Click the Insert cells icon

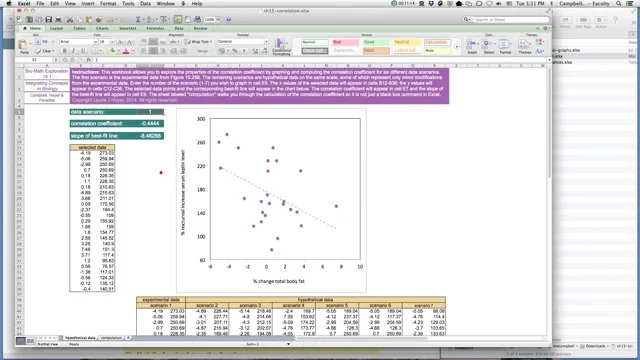(x=472, y=46)
